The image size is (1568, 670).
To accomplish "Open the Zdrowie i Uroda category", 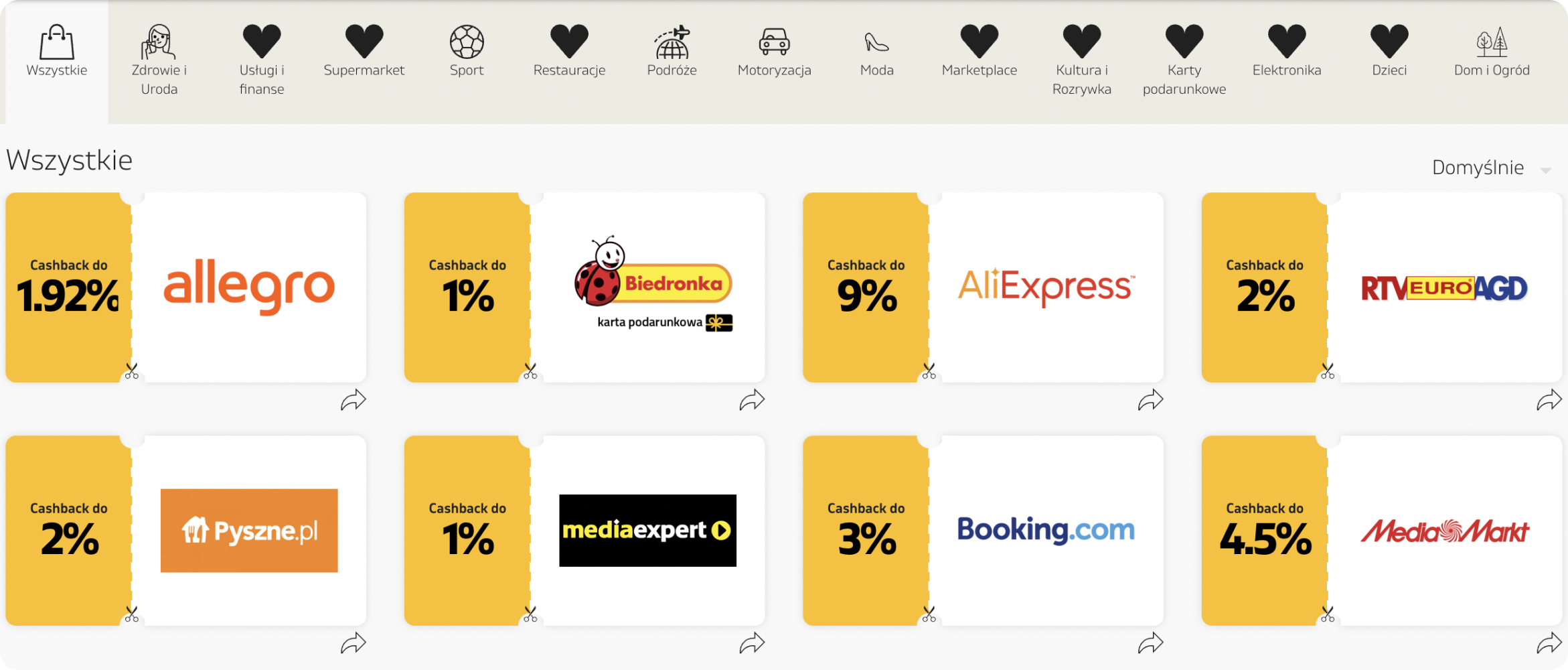I will [159, 60].
